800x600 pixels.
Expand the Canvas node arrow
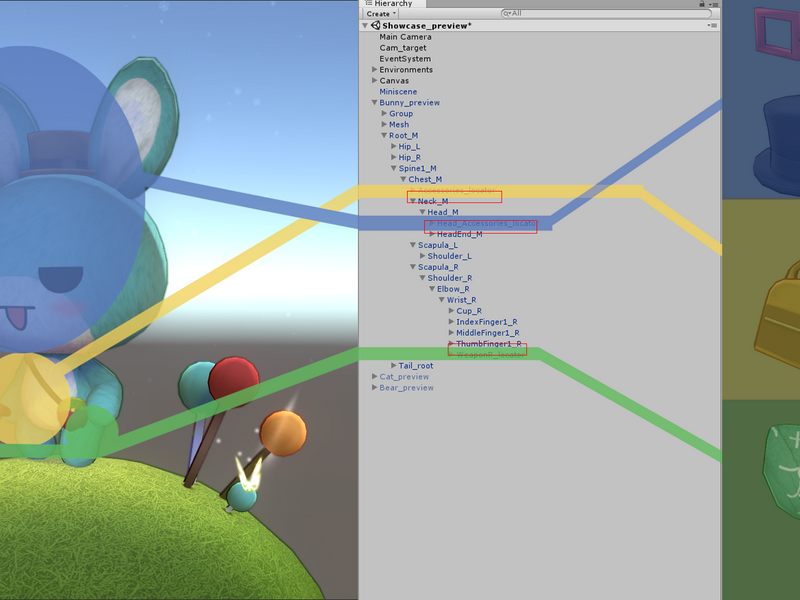click(x=374, y=80)
